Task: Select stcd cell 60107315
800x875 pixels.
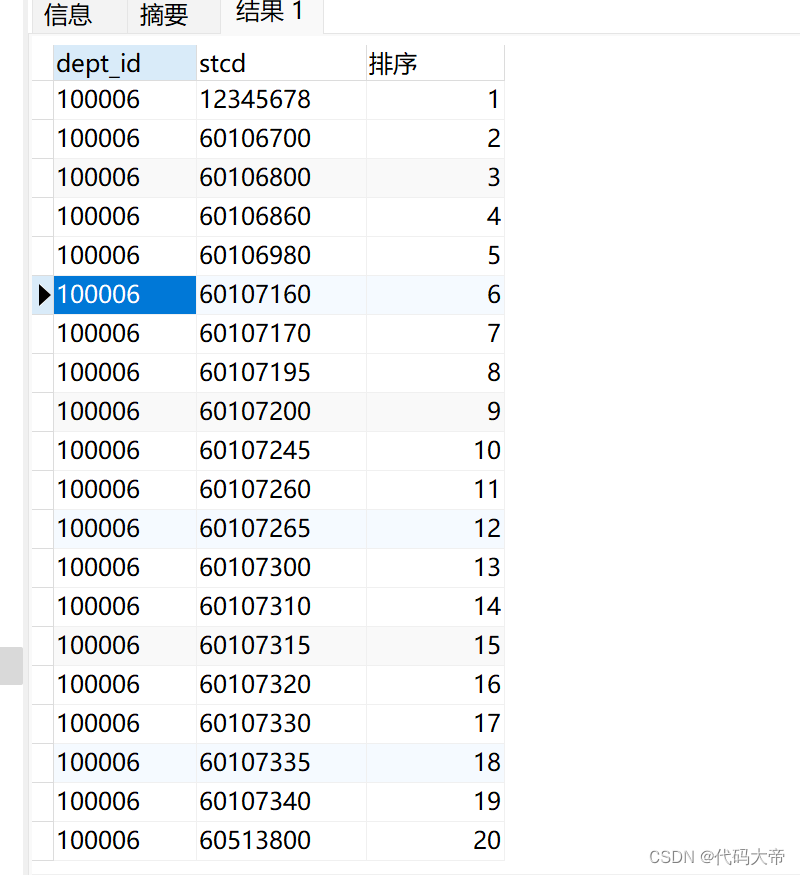Action: (x=281, y=646)
